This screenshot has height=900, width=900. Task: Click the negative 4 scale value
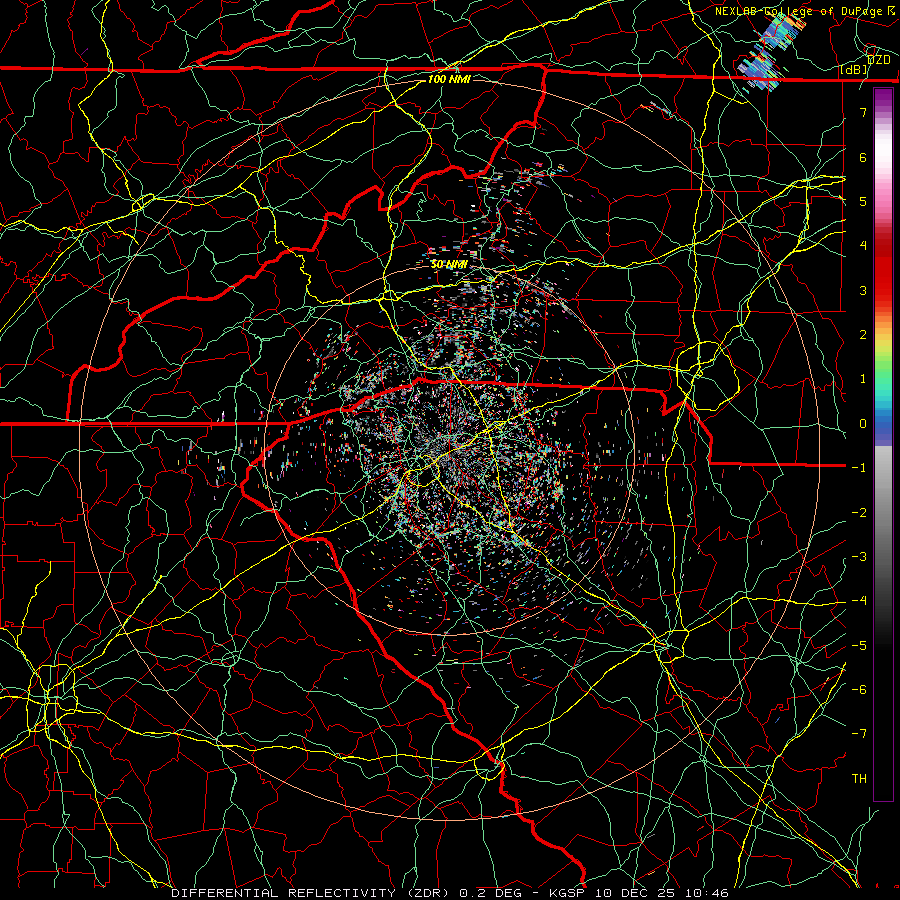pyautogui.click(x=859, y=601)
